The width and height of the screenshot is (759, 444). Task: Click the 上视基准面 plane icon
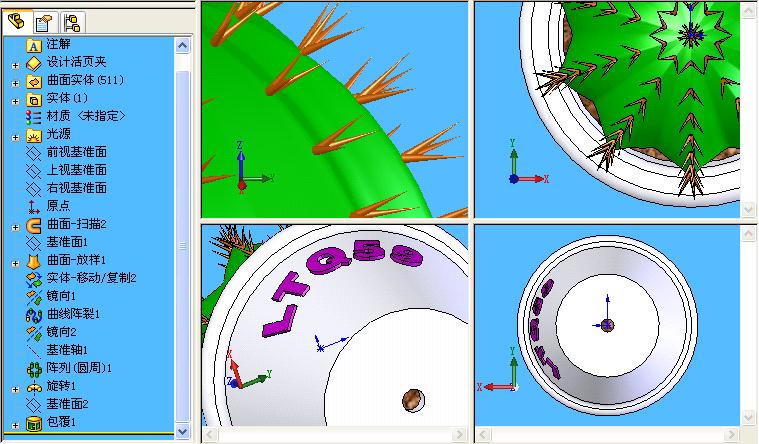click(x=33, y=171)
